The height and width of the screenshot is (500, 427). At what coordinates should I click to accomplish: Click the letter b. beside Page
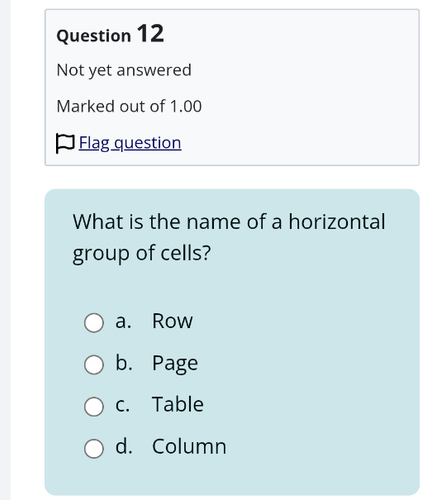pyautogui.click(x=124, y=363)
